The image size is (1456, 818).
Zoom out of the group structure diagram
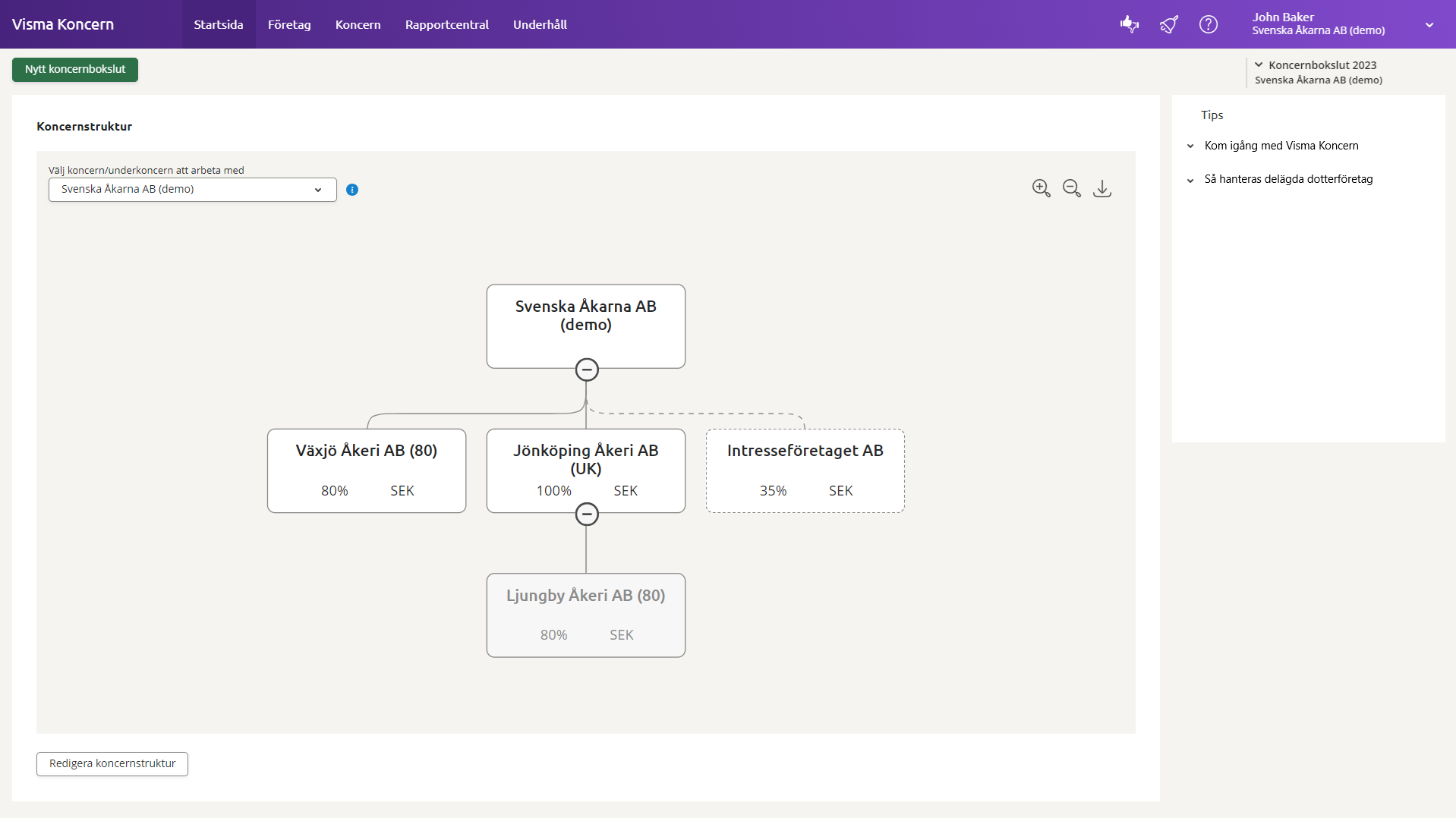(1072, 188)
